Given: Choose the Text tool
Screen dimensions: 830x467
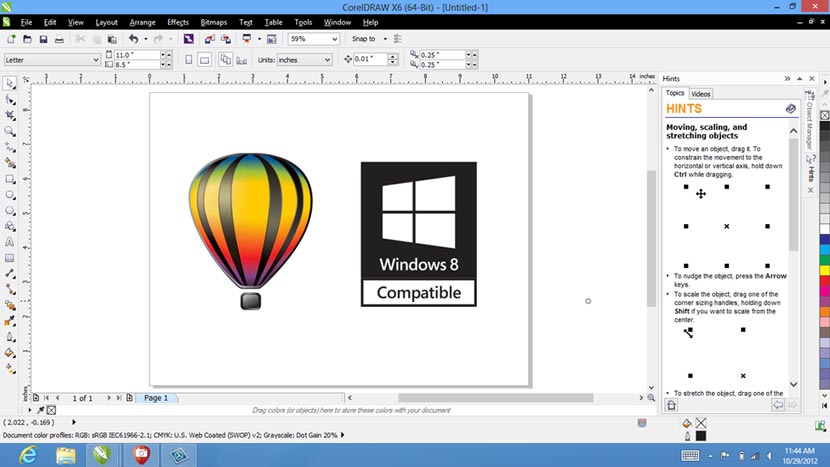Looking at the screenshot, I should click(10, 242).
